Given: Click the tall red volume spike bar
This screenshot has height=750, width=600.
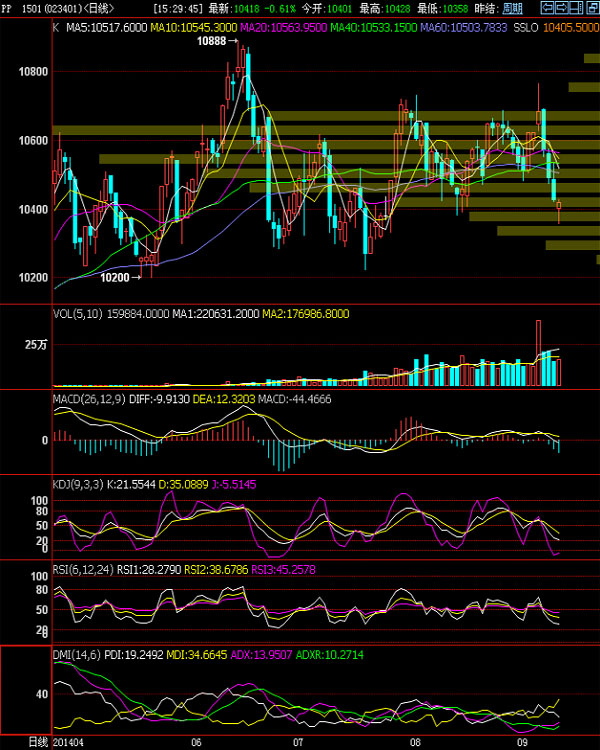Looking at the screenshot, I should pos(539,353).
